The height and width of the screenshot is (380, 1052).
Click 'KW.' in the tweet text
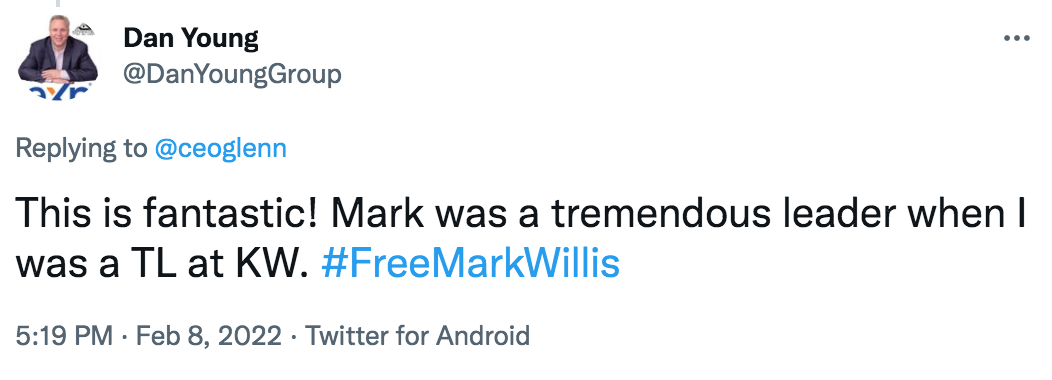click(271, 263)
